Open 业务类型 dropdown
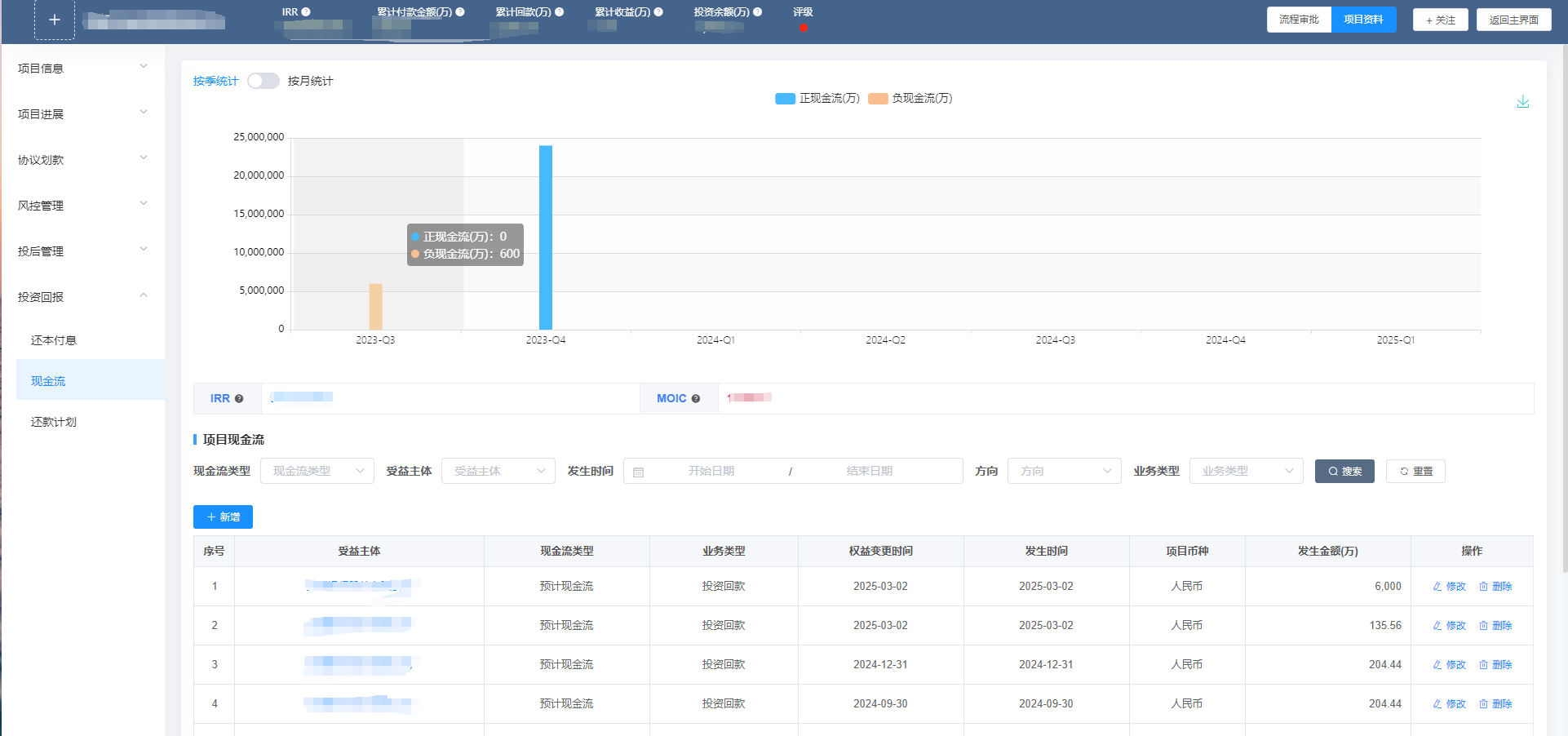Screen dimensions: 1568x736 1247,471
